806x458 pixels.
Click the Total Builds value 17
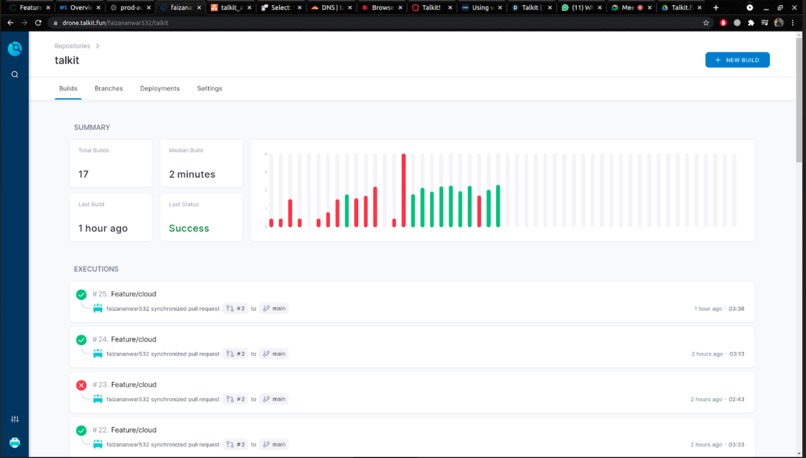tap(83, 174)
